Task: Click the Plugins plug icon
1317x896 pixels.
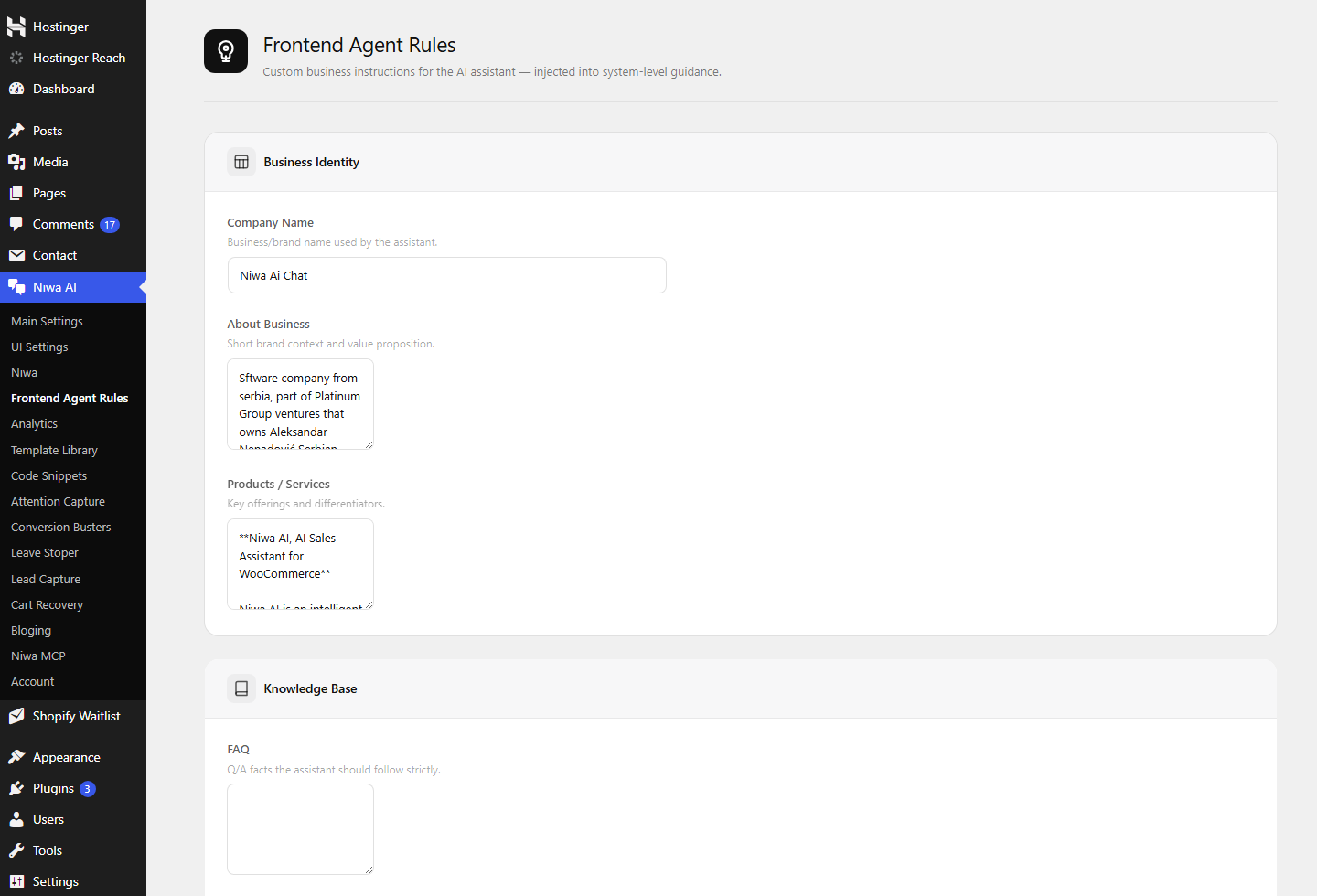Action: pyautogui.click(x=16, y=788)
